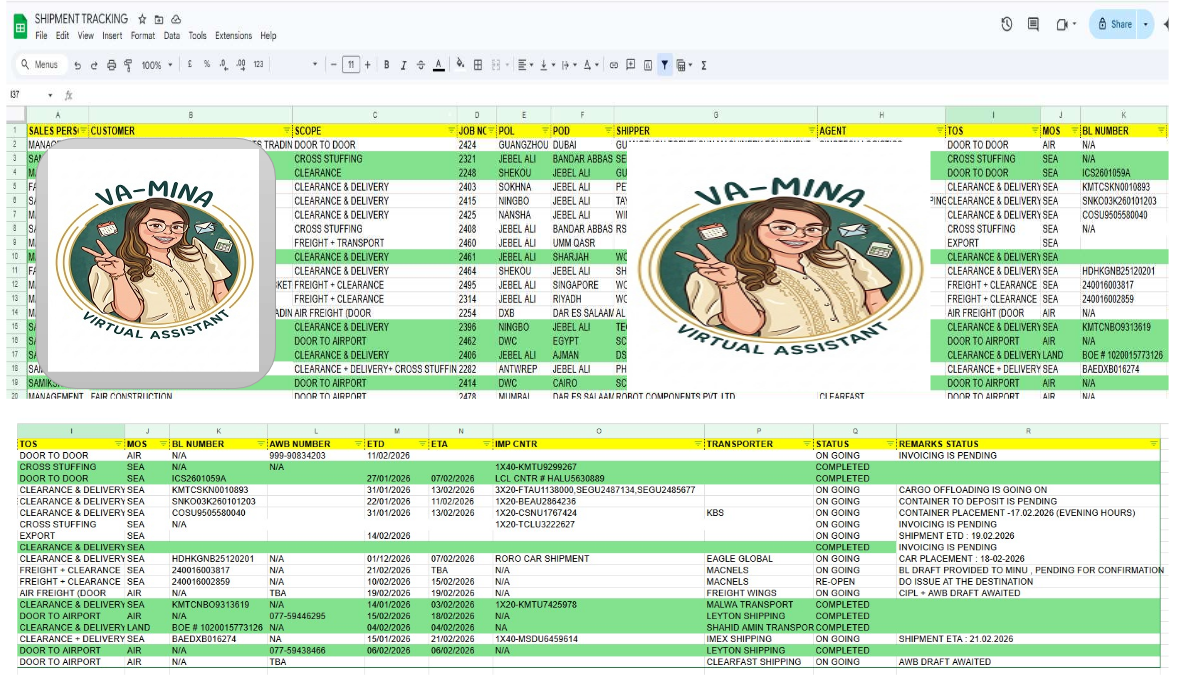The width and height of the screenshot is (1192, 683).
Task: Click the name box showing I37
Action: (x=30, y=95)
